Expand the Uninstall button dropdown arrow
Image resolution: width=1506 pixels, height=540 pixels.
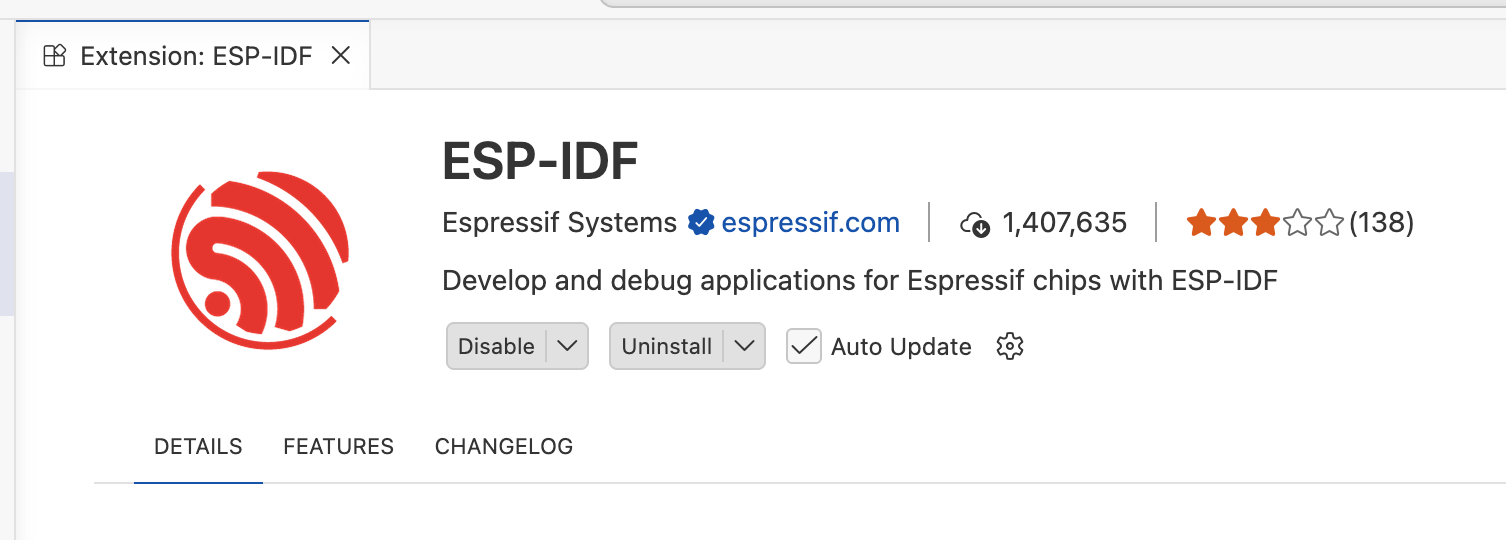tap(744, 347)
